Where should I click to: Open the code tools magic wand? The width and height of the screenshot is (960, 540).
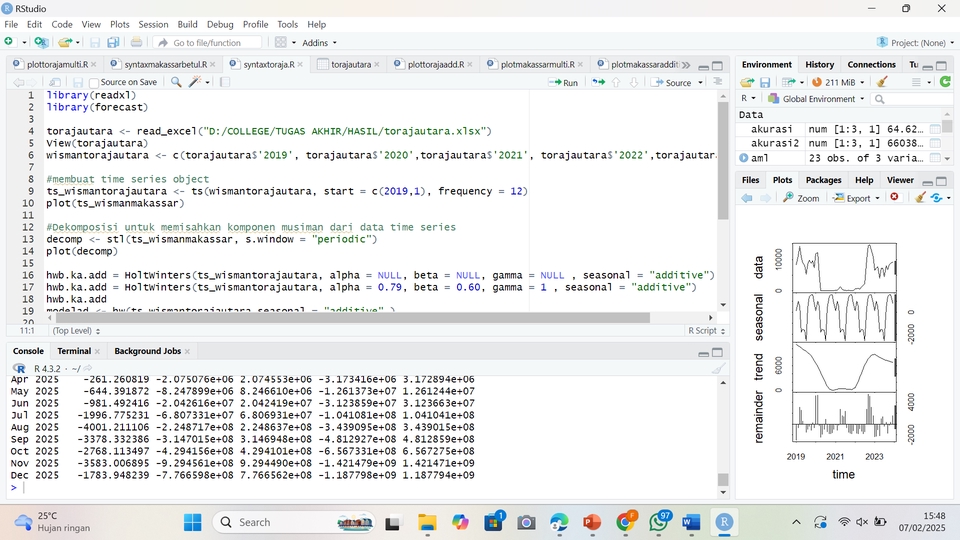(196, 83)
